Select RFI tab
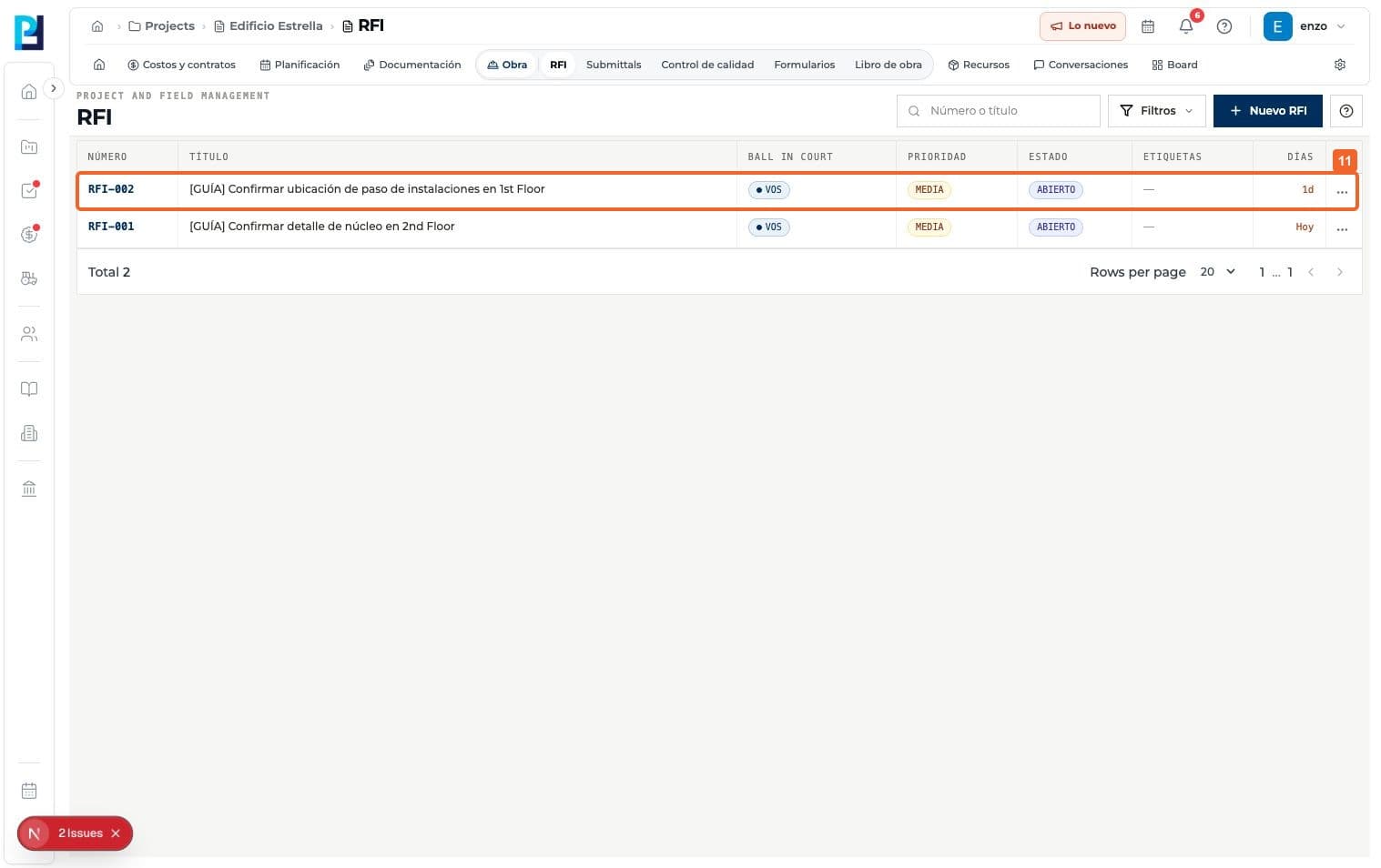 click(558, 65)
